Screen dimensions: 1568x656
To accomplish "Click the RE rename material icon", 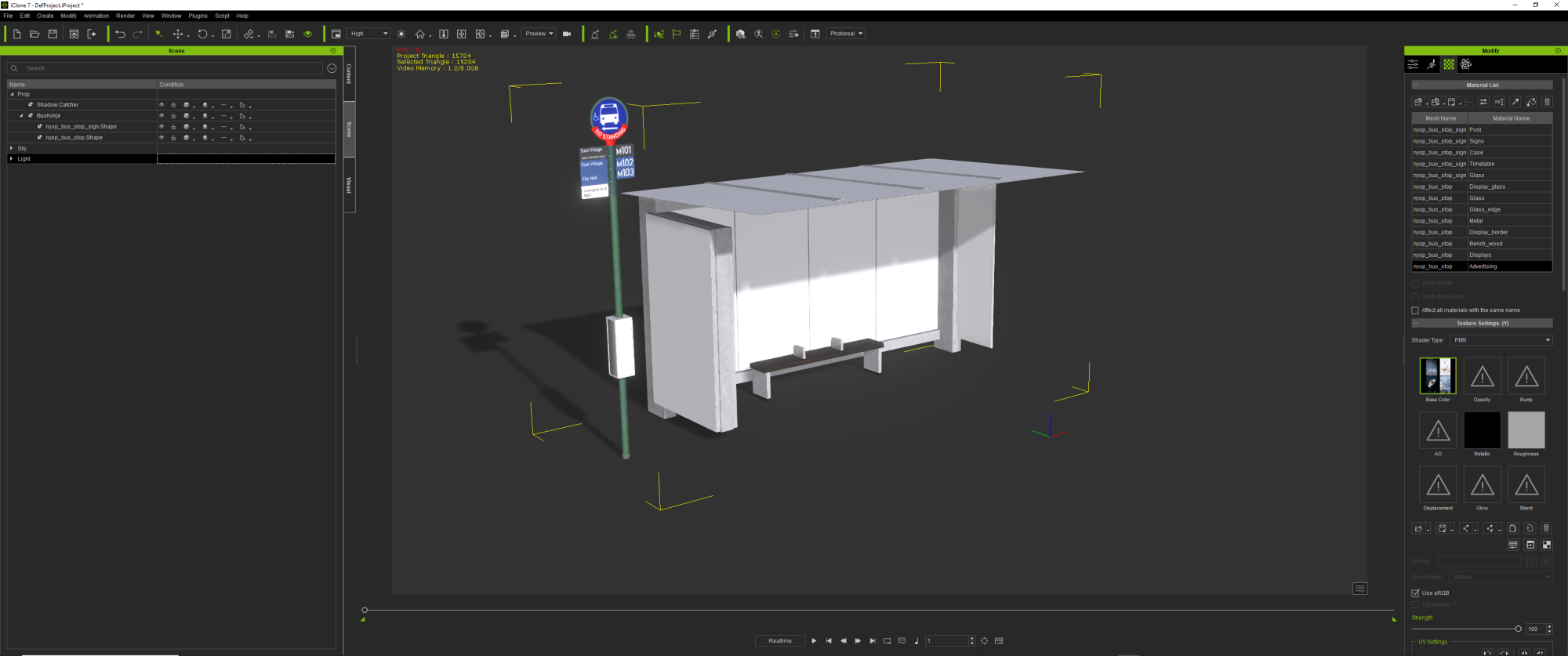I will pyautogui.click(x=1499, y=102).
